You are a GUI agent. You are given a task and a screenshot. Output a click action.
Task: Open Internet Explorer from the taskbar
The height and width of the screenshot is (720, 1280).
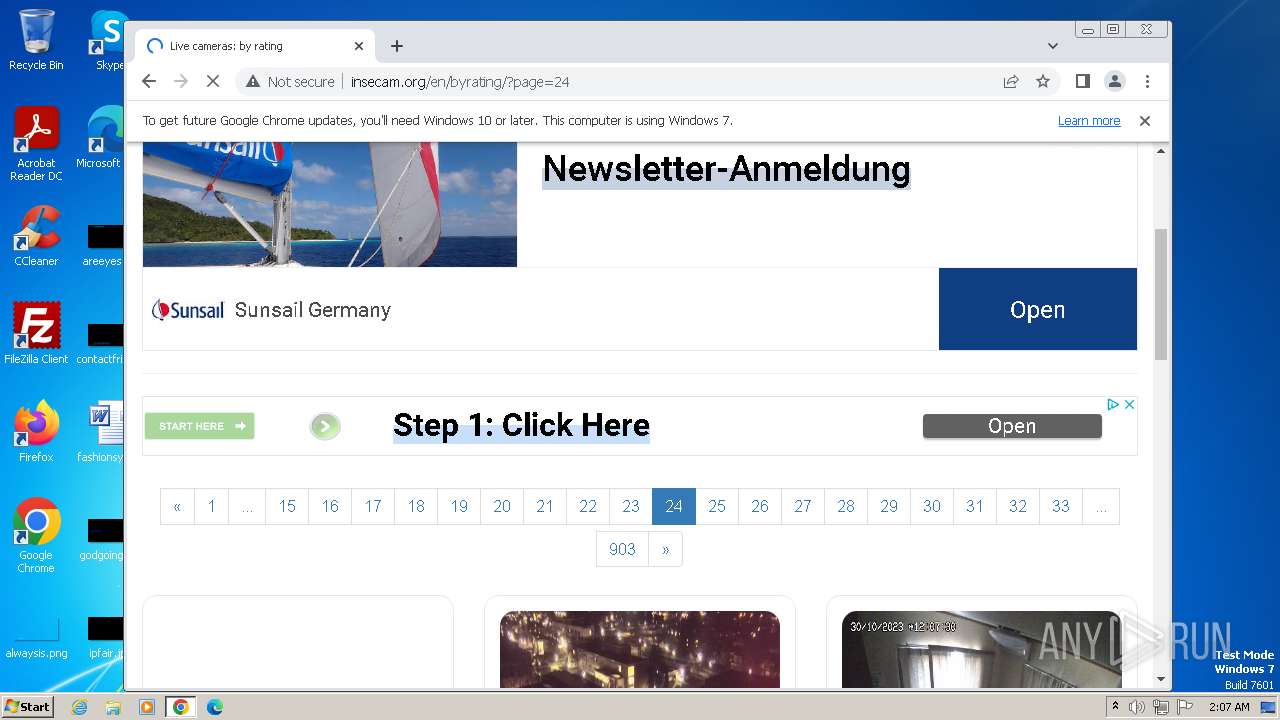[80, 707]
